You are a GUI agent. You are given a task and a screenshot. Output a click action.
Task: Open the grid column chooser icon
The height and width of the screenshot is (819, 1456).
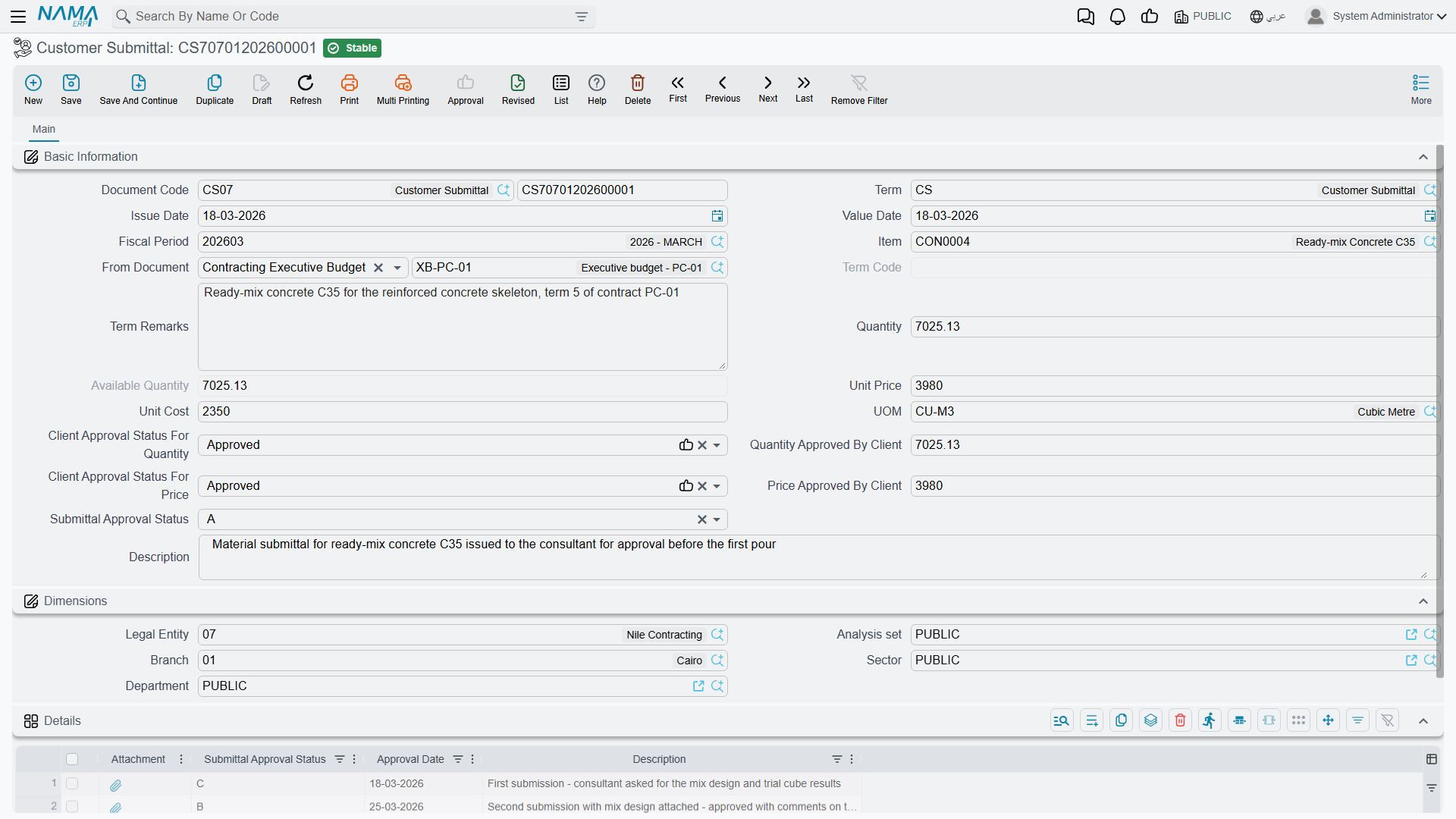pos(1432,759)
